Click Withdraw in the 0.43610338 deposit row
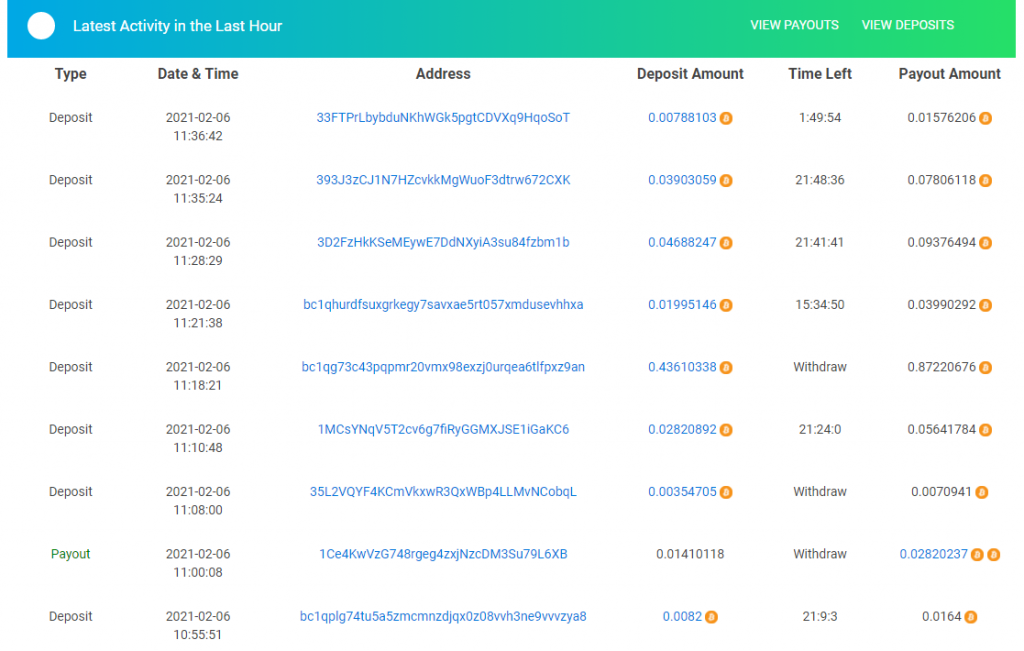Image resolution: width=1024 pixels, height=651 pixels. point(820,367)
